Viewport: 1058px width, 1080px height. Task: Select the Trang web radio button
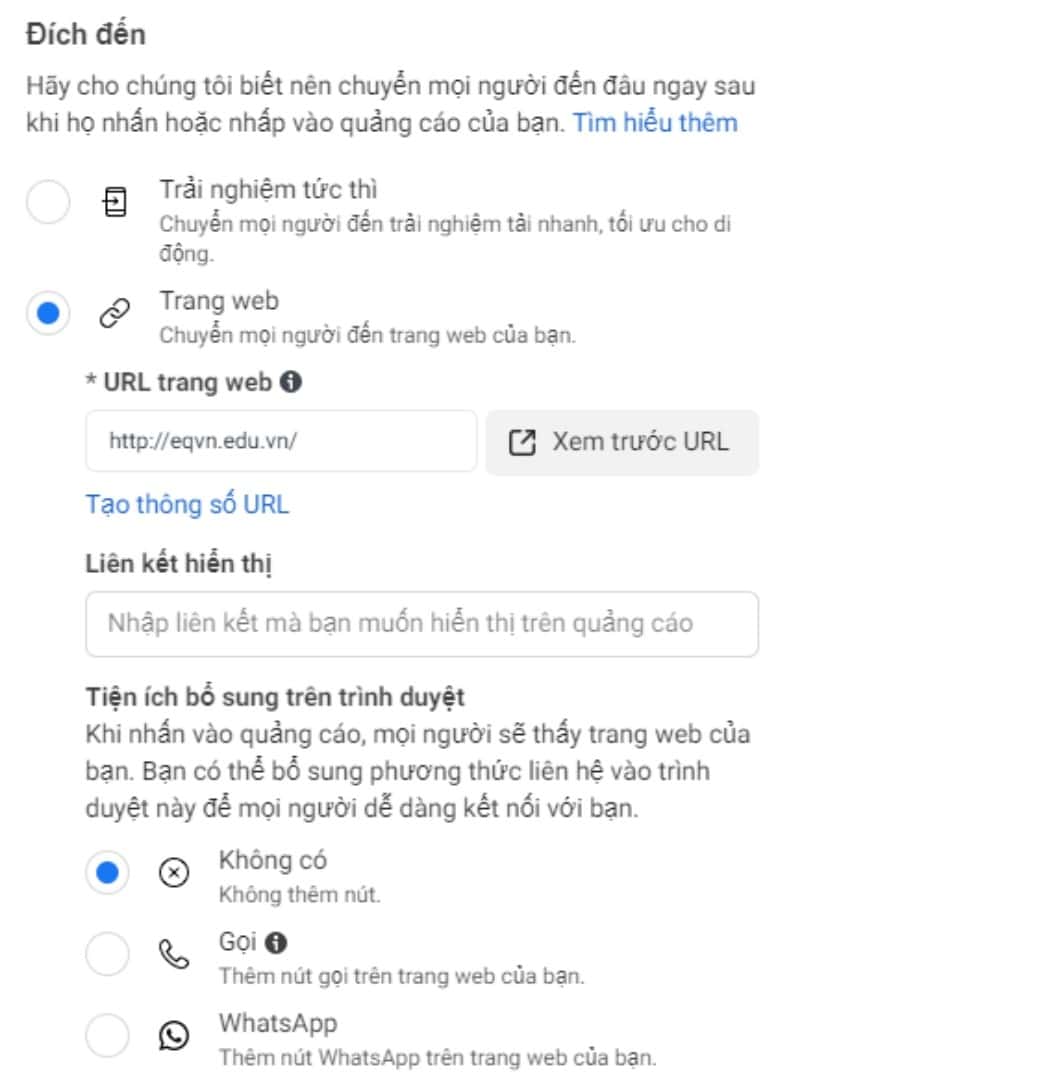click(x=48, y=315)
